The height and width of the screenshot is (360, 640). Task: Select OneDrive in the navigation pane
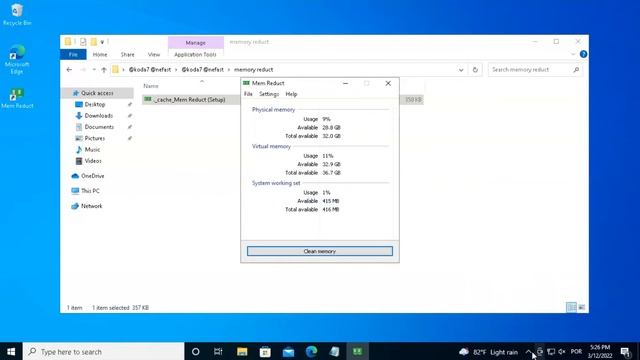pyautogui.click(x=92, y=176)
